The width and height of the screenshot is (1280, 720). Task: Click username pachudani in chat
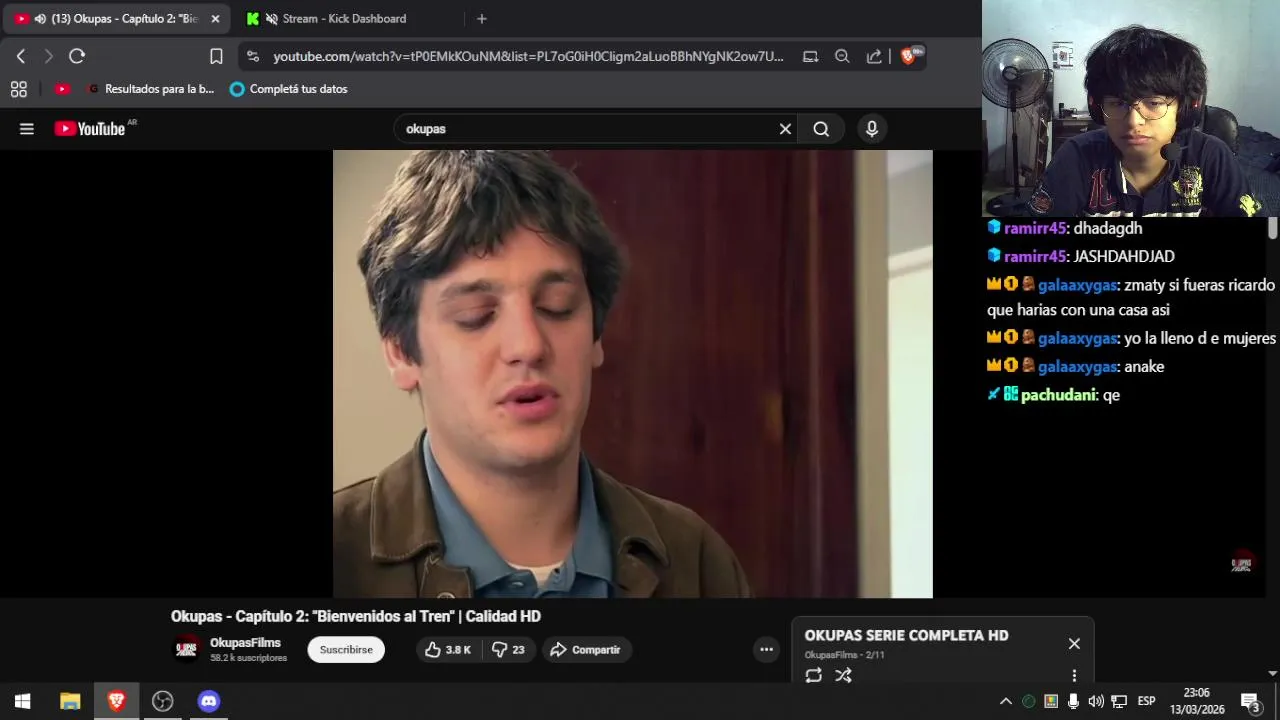point(1059,395)
